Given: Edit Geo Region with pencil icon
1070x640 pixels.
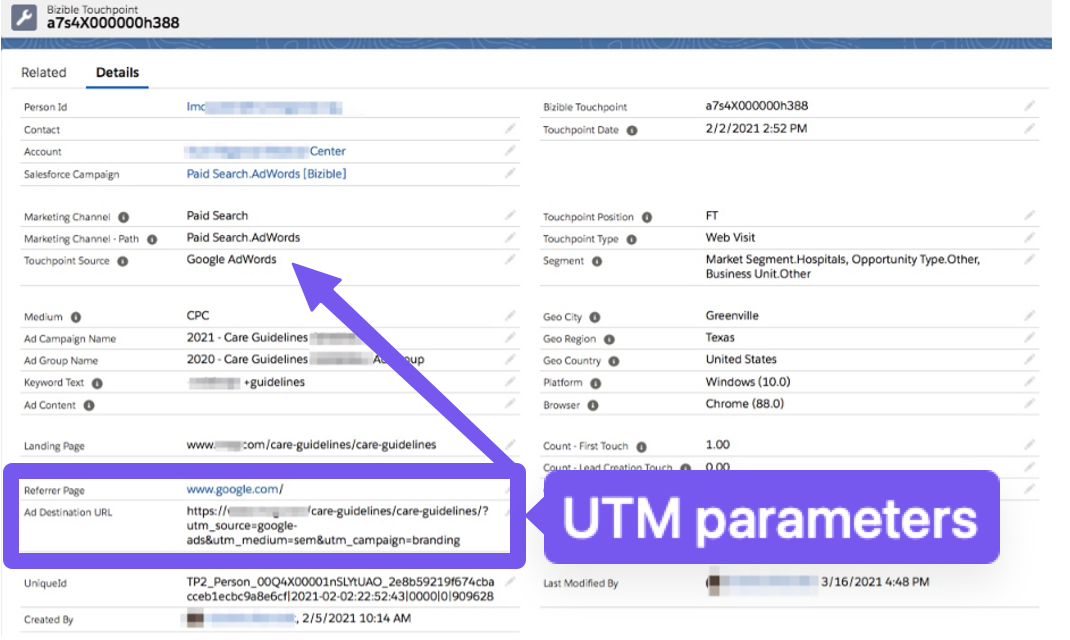Looking at the screenshot, I should pos(1030,336).
